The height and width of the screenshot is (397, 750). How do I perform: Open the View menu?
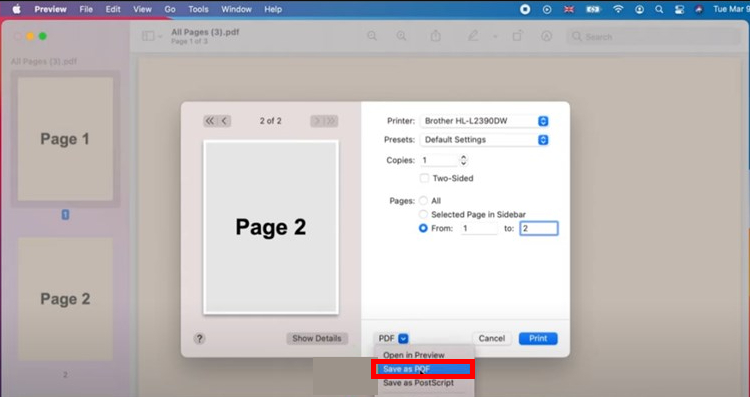tap(142, 9)
